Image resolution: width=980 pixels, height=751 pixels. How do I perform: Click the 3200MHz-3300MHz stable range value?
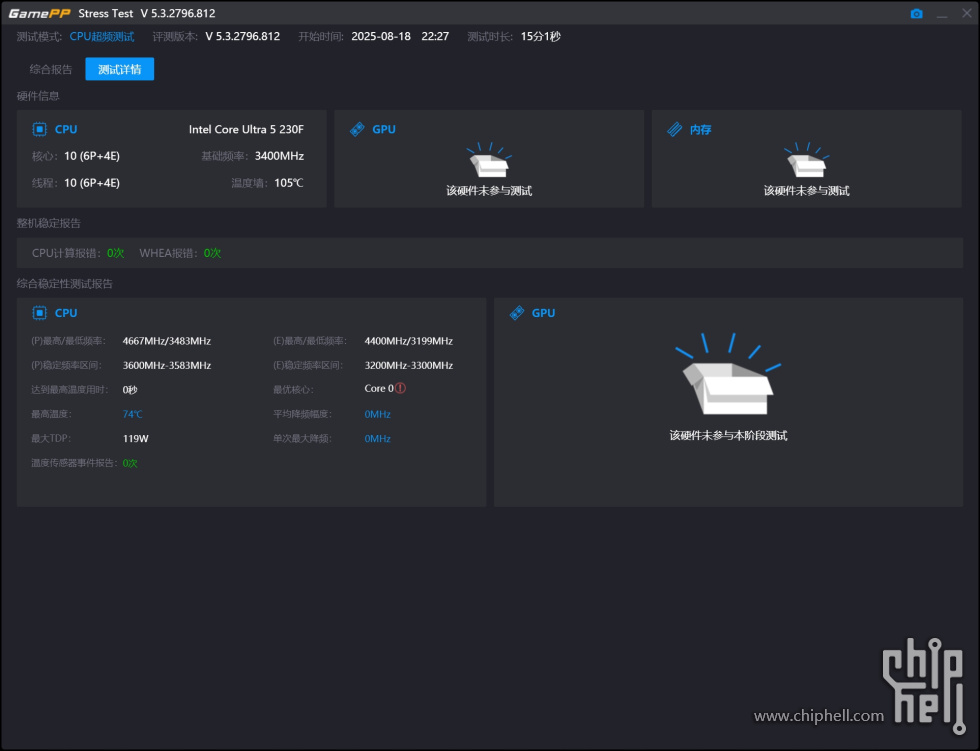(x=409, y=366)
